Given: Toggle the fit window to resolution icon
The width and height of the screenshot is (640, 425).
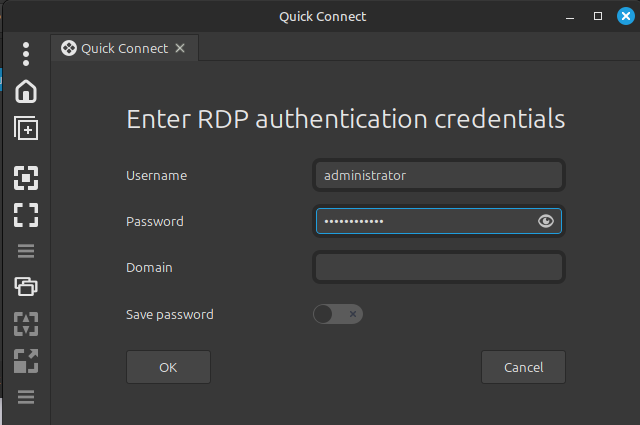Looking at the screenshot, I should 26,178.
